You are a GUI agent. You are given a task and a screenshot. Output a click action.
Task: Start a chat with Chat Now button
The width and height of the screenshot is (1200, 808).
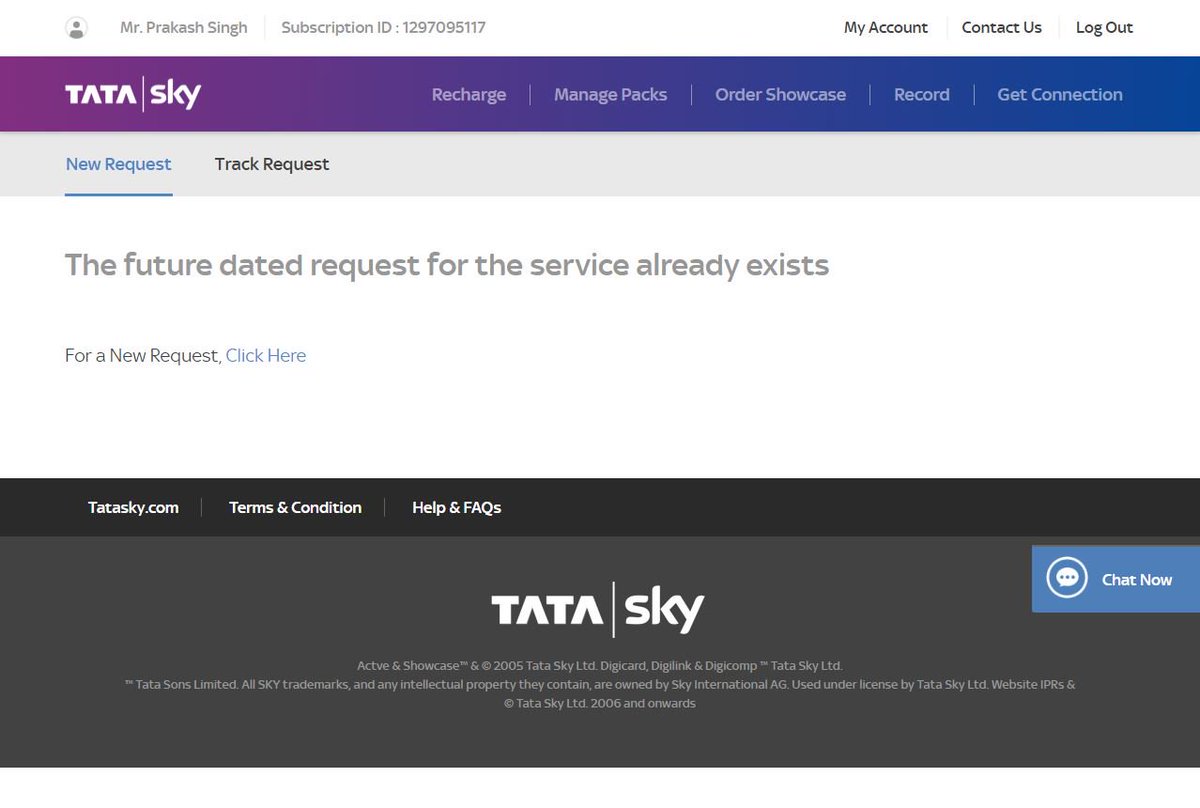click(1116, 579)
